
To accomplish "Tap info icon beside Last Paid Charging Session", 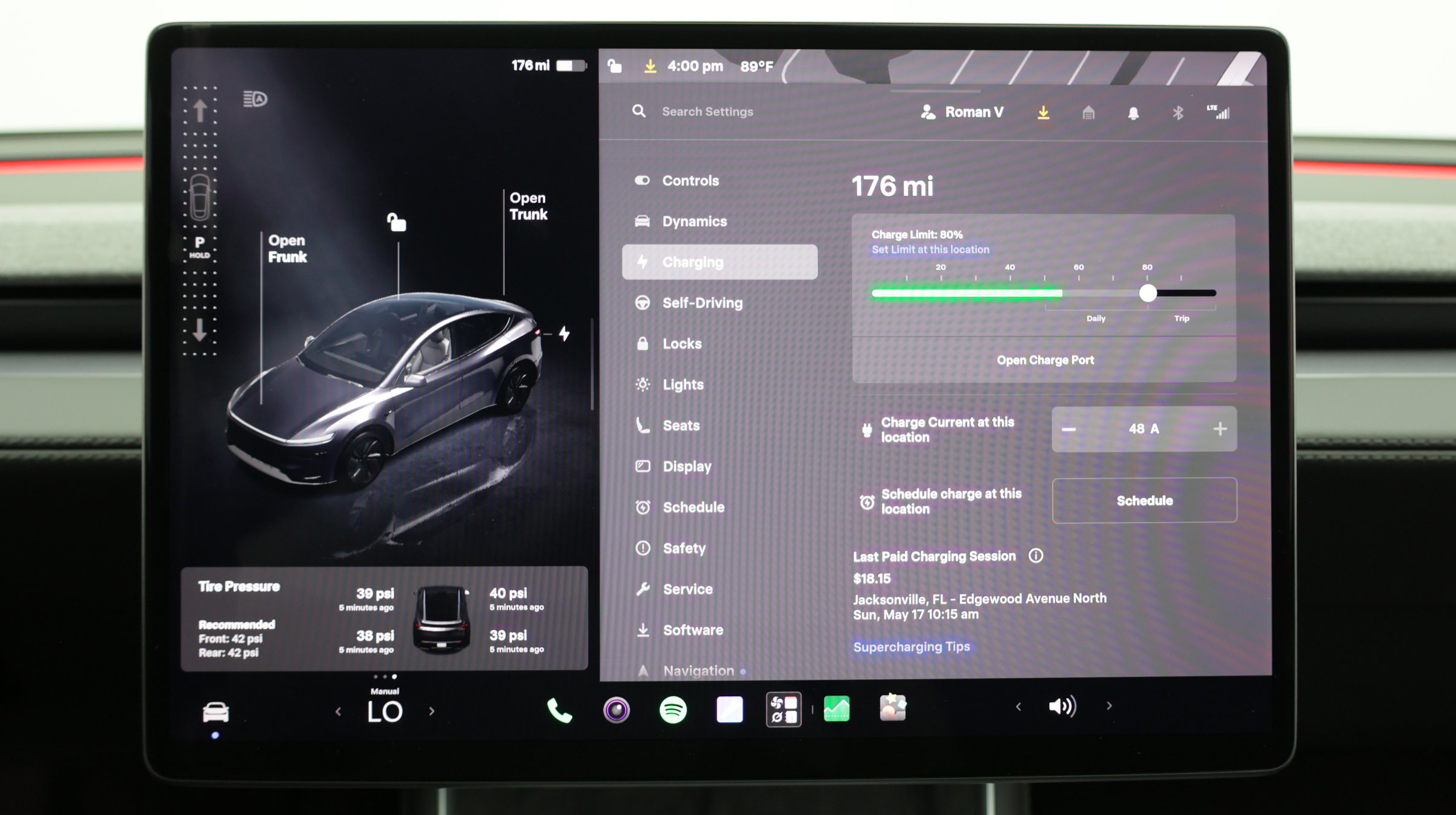I will pyautogui.click(x=1036, y=555).
